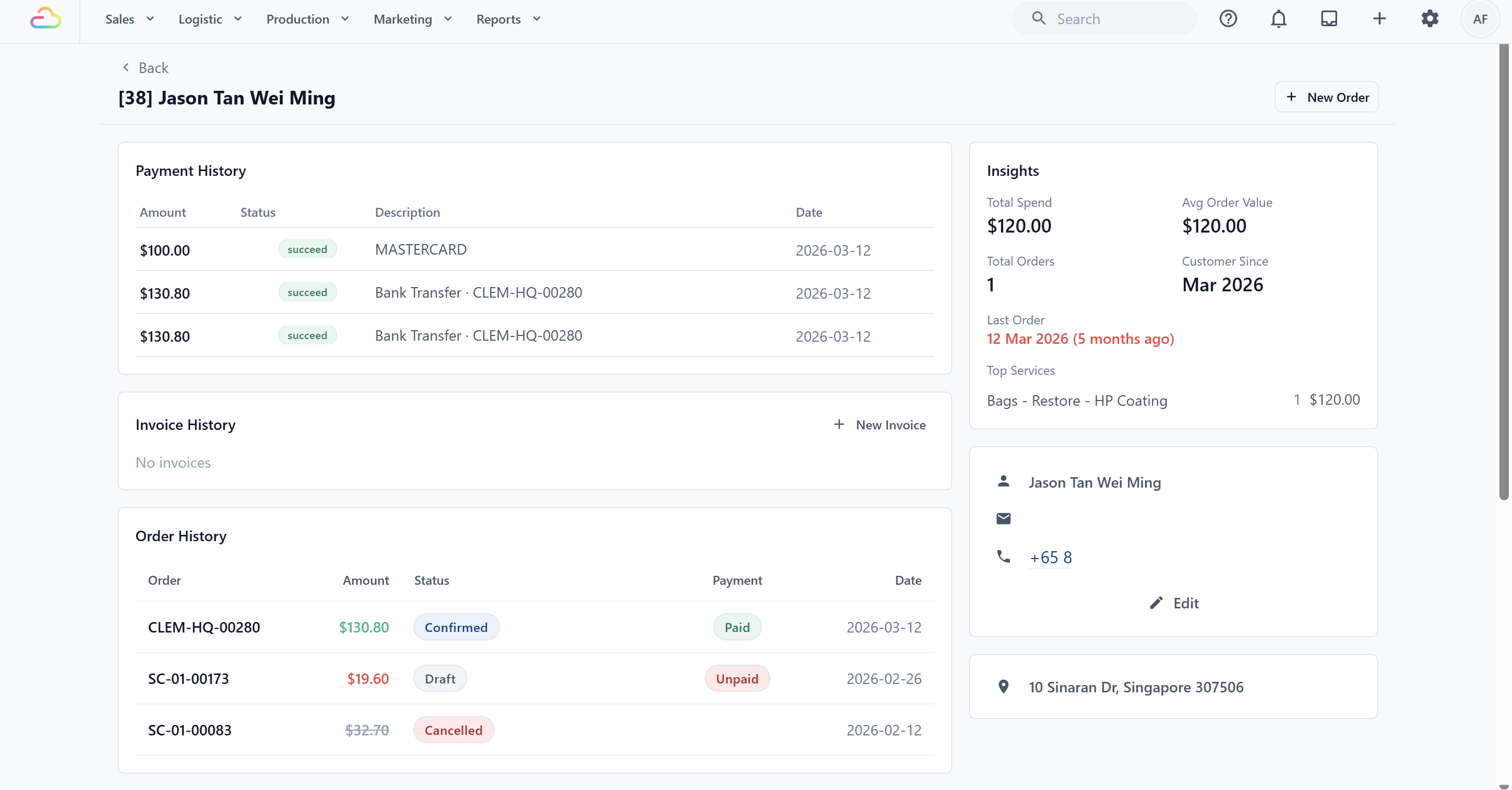Click Last Order date 12 Mar 2026
This screenshot has height=790, width=1512.
[x=1080, y=339]
